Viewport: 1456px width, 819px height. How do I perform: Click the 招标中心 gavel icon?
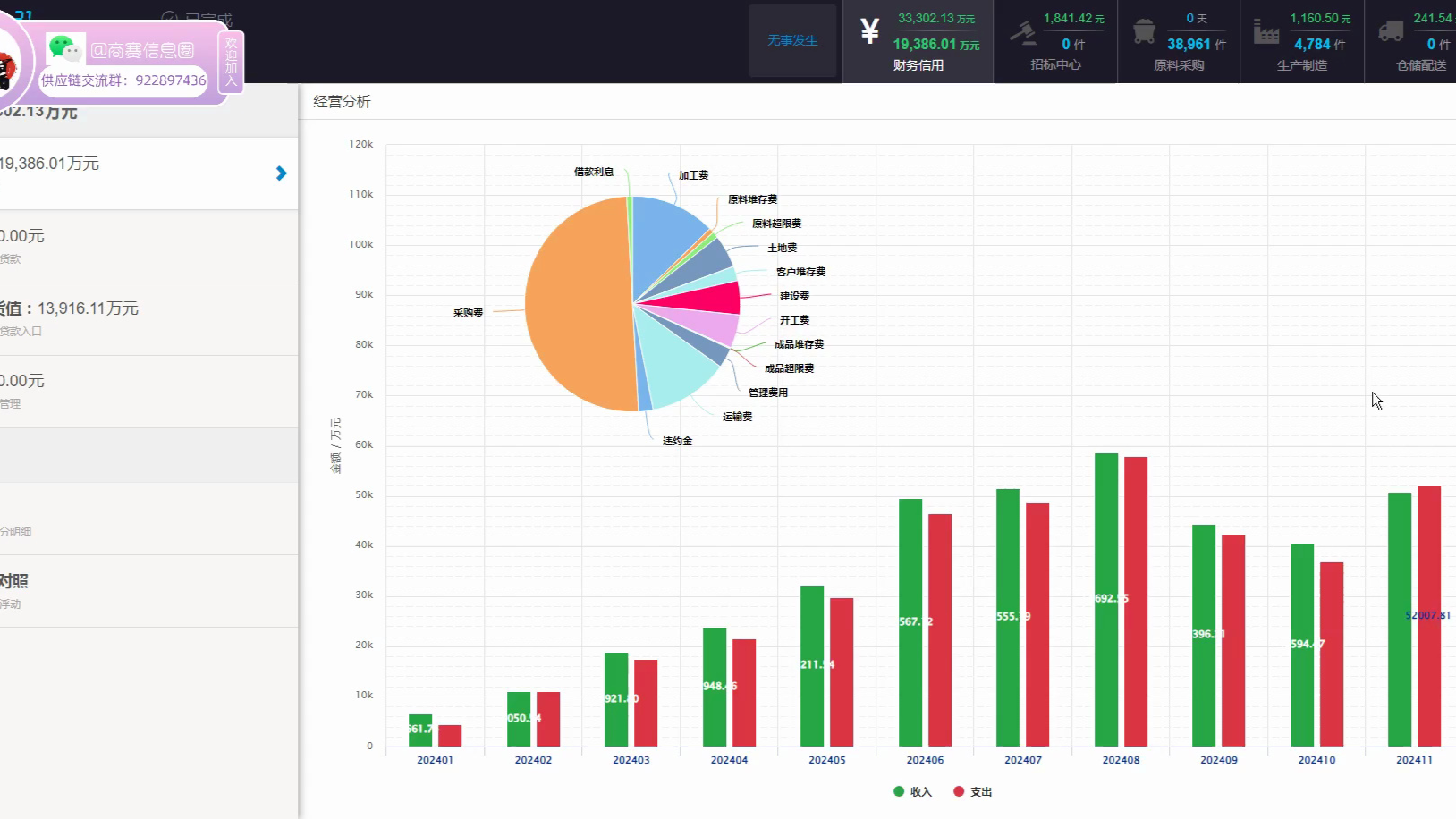[x=1023, y=32]
